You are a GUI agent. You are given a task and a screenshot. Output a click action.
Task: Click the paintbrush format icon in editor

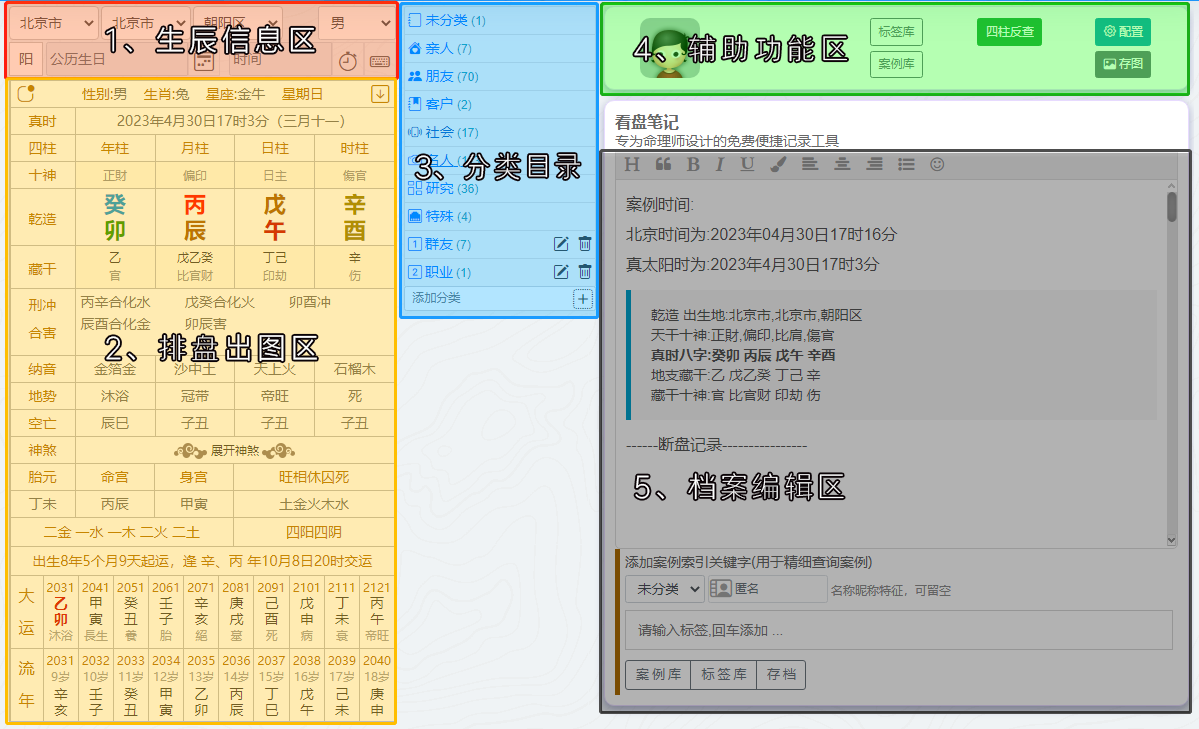coord(777,165)
